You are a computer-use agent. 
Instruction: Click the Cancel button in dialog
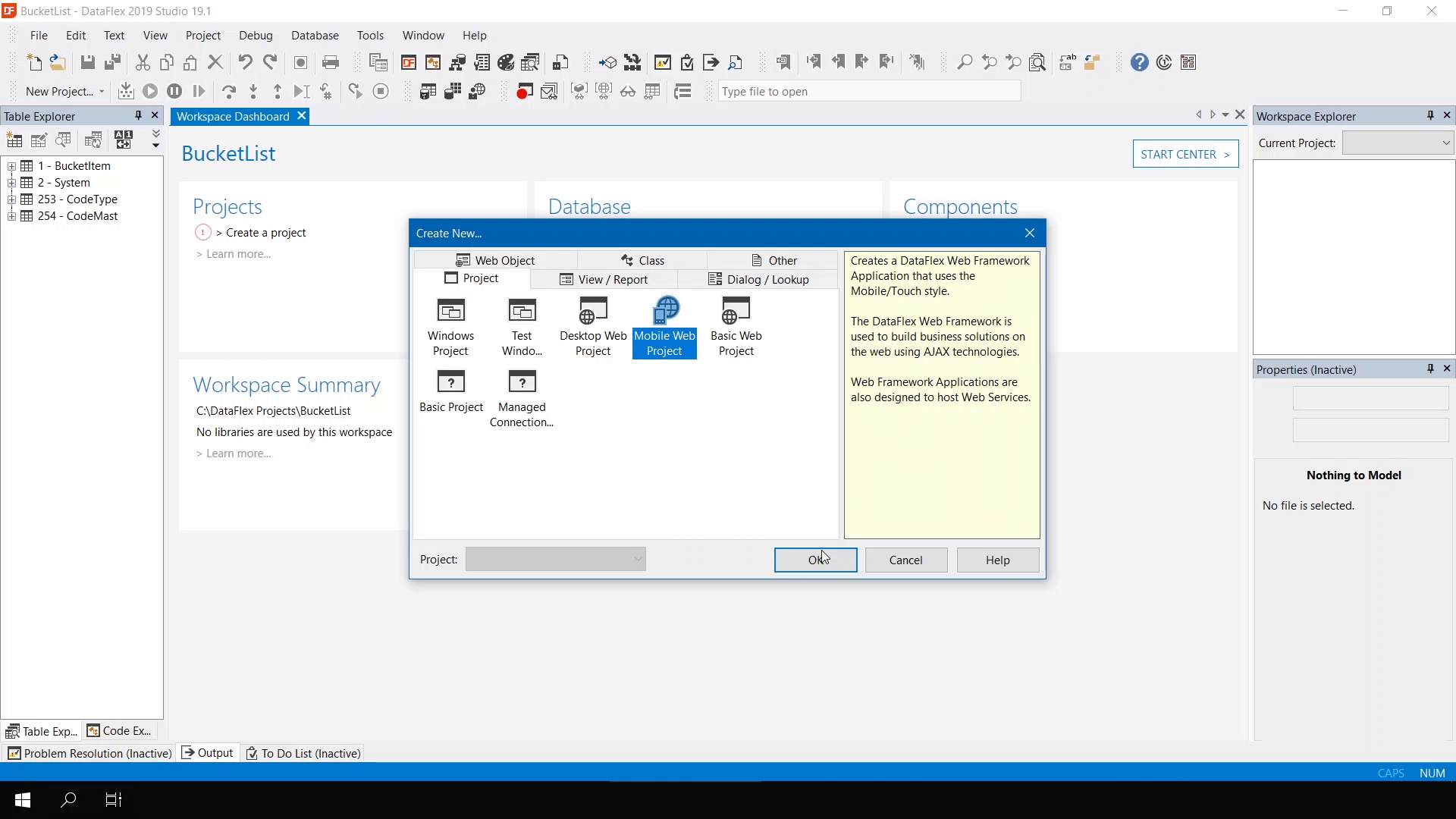(905, 560)
